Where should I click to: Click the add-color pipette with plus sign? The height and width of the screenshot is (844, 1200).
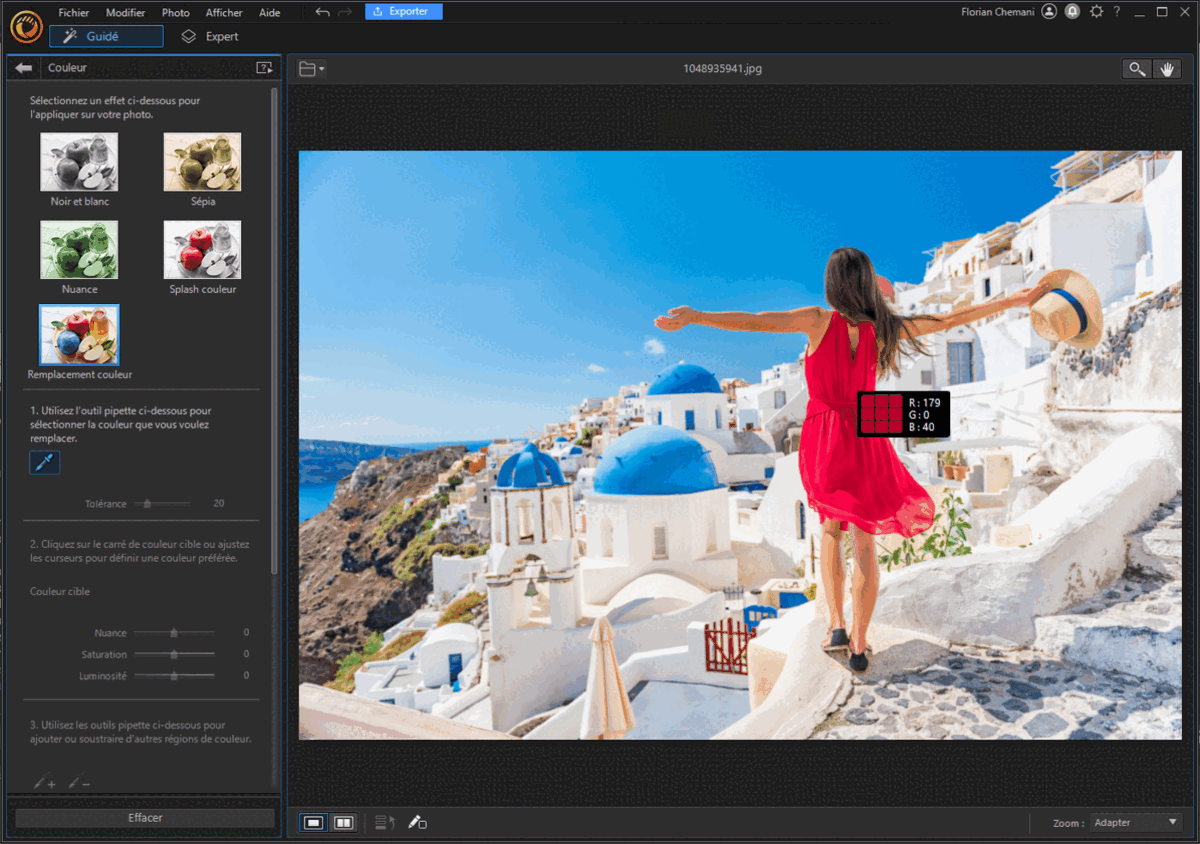click(45, 783)
